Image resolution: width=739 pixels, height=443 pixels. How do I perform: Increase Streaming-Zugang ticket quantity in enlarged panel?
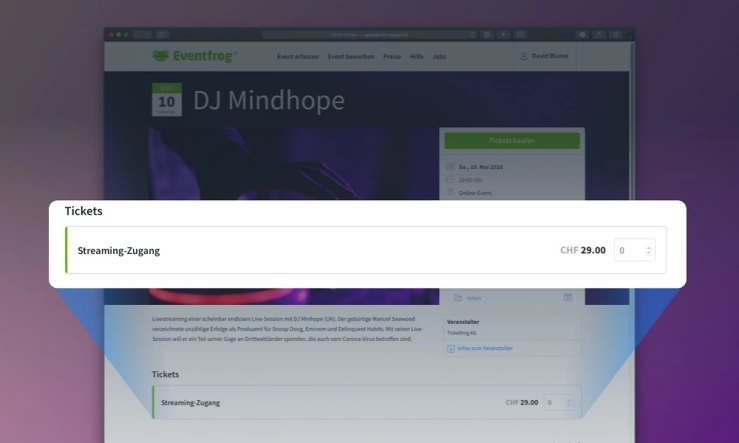pyautogui.click(x=649, y=247)
